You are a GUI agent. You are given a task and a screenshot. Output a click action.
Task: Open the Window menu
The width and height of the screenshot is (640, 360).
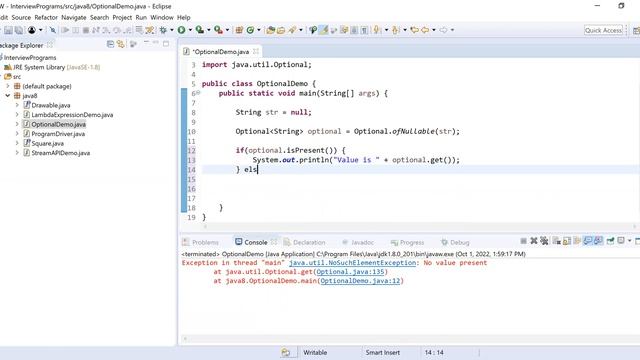162,18
